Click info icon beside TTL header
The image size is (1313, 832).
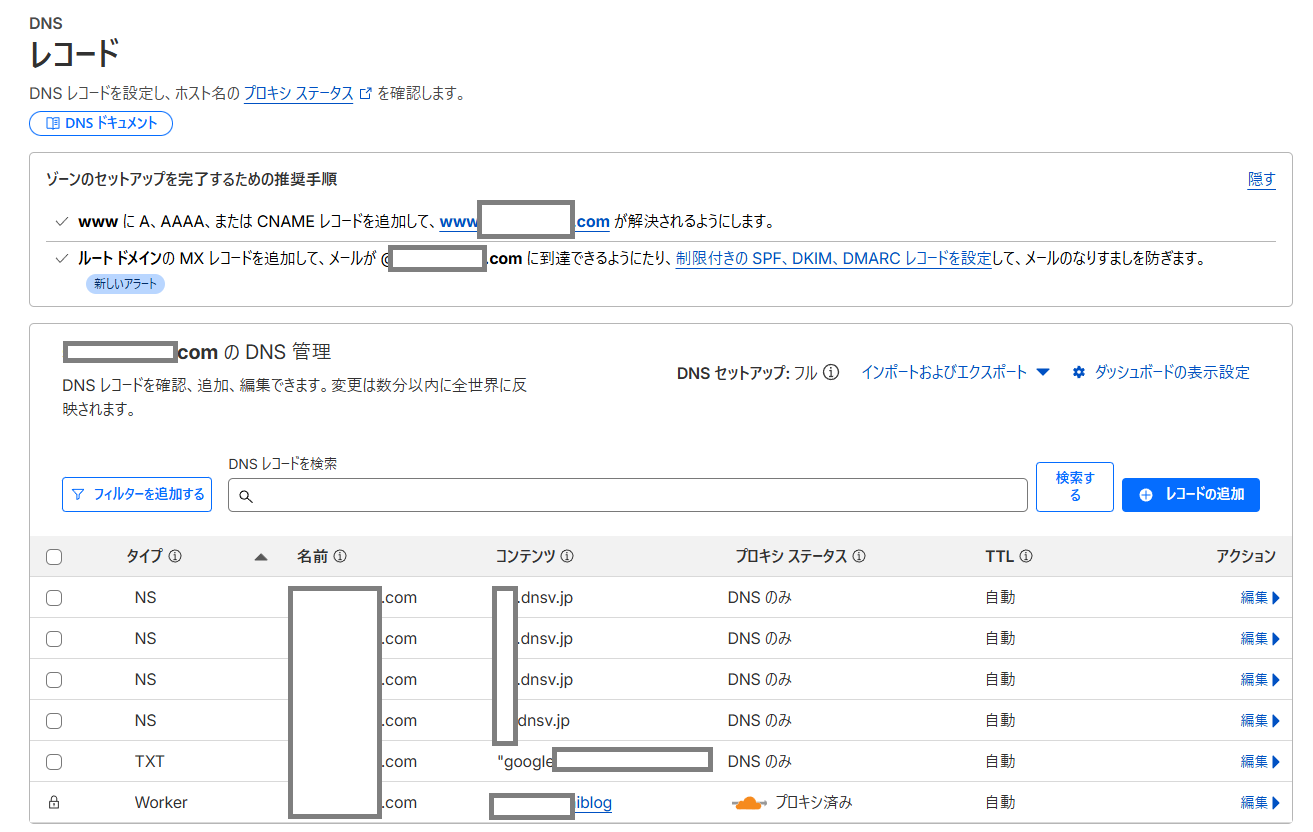[1026, 557]
